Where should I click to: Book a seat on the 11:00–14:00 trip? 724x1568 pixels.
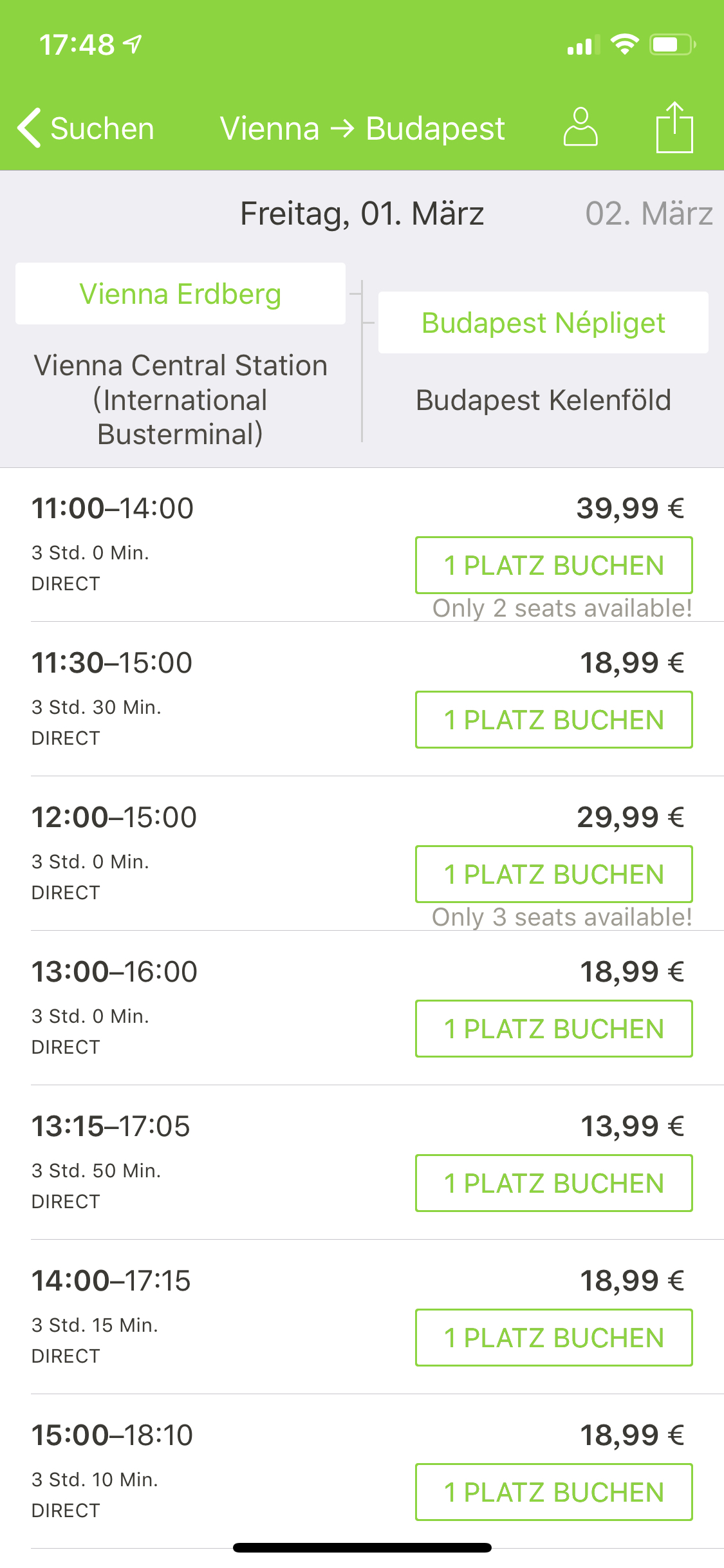[553, 565]
